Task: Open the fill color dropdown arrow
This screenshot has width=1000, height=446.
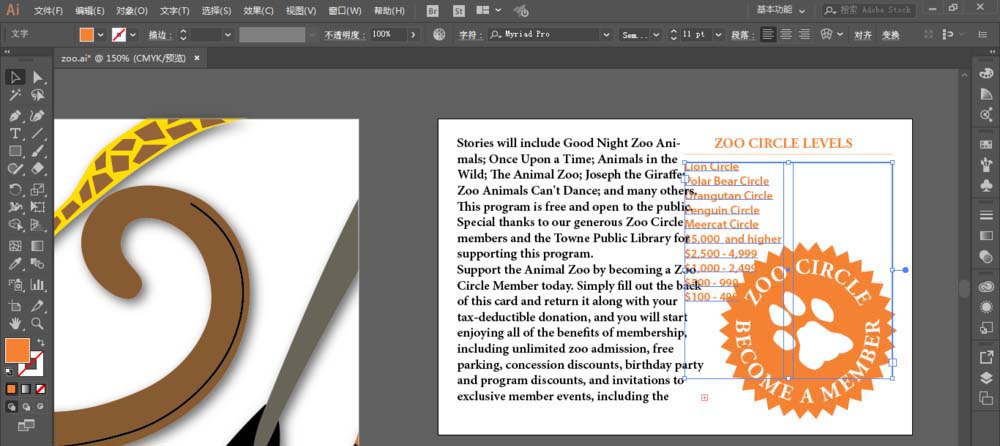Action: (x=100, y=34)
